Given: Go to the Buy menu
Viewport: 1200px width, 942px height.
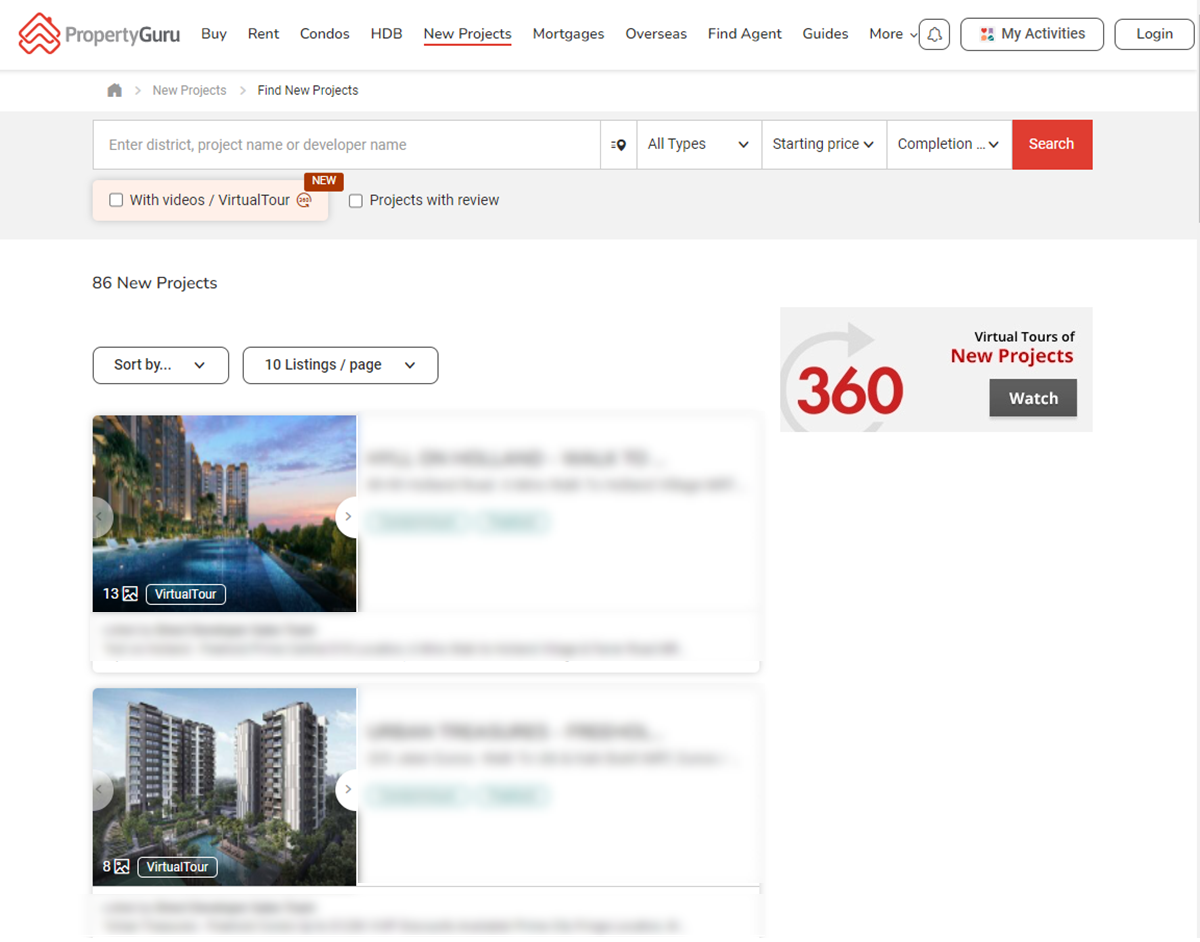Looking at the screenshot, I should coord(214,34).
